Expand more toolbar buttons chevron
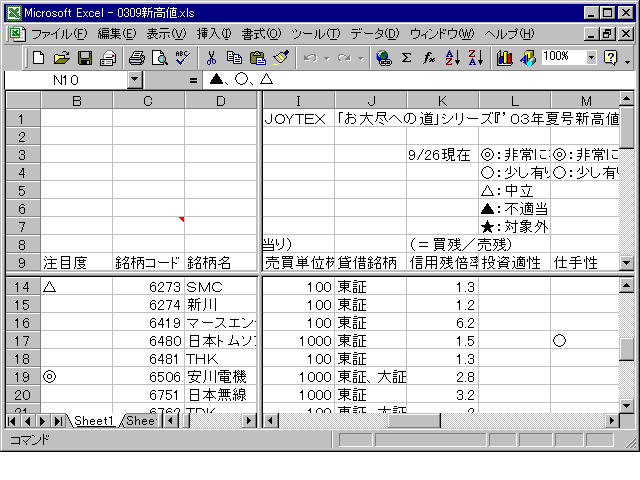 click(628, 61)
